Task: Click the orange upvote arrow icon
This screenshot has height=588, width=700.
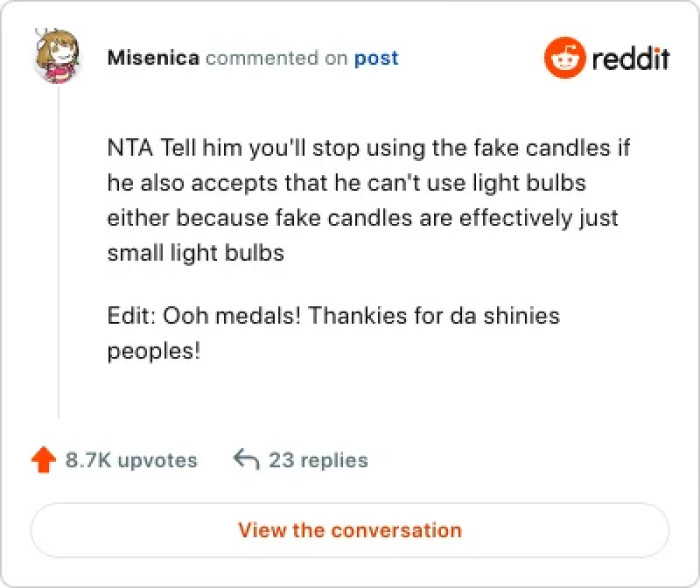Action: click(x=42, y=460)
